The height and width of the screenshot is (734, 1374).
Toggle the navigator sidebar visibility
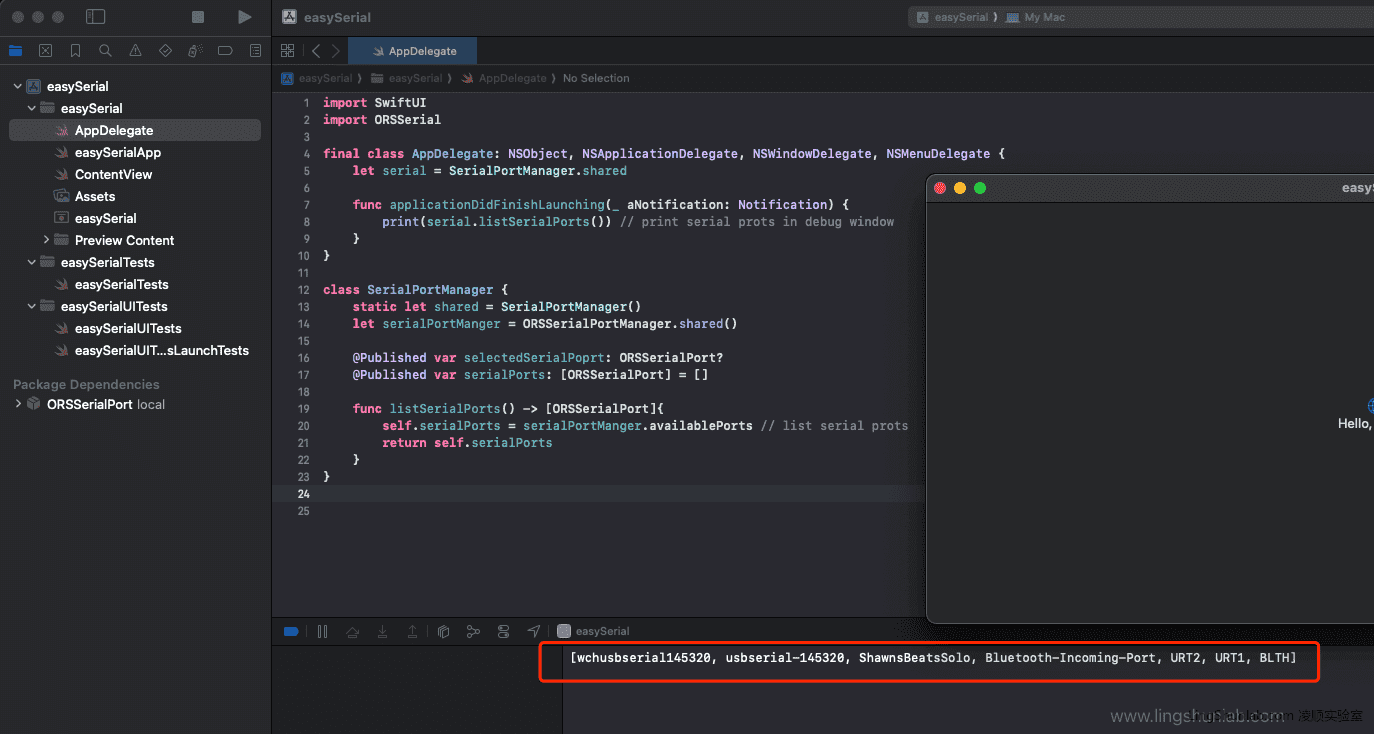pos(96,17)
